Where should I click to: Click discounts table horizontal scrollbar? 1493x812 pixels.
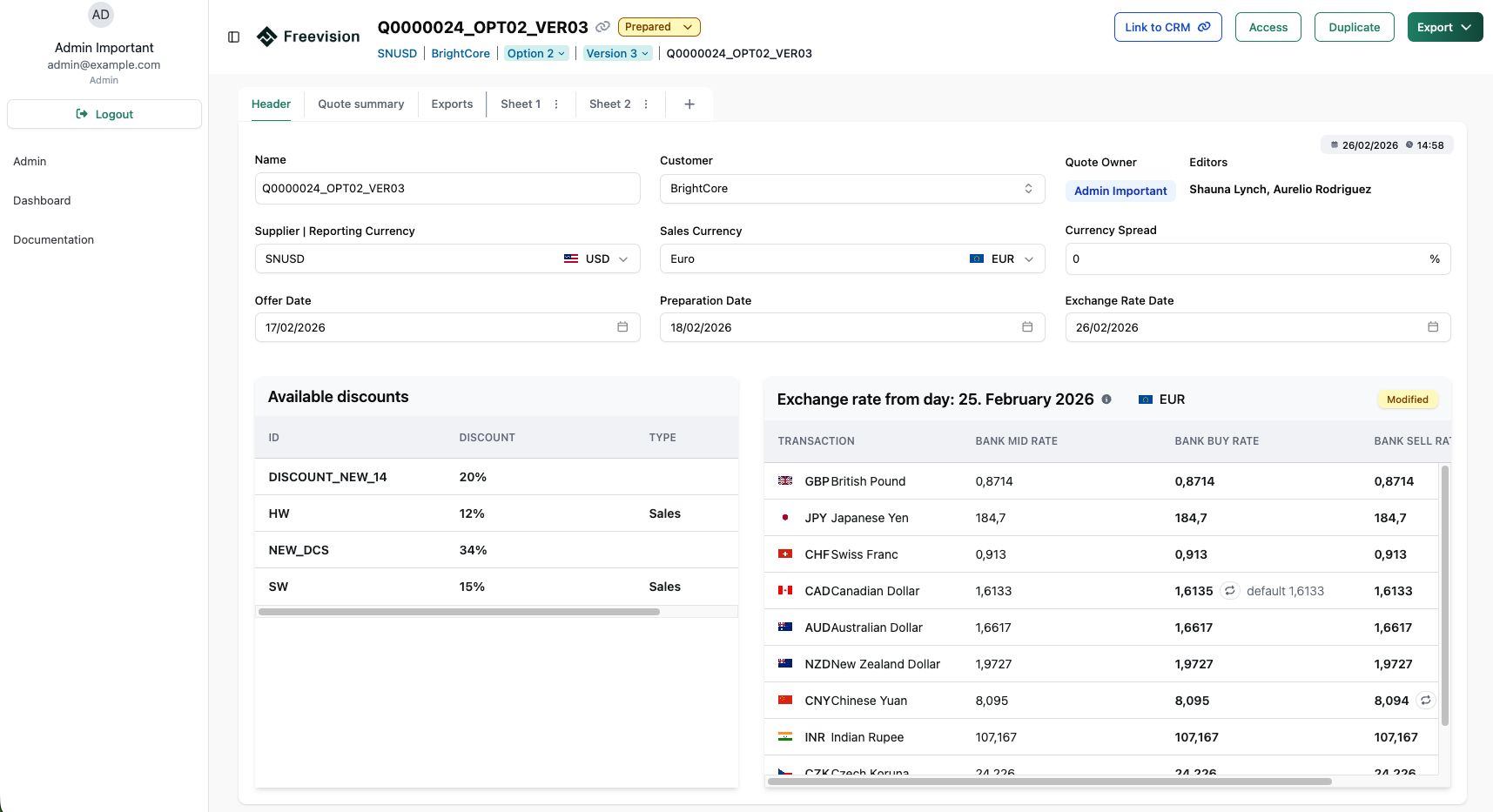459,612
